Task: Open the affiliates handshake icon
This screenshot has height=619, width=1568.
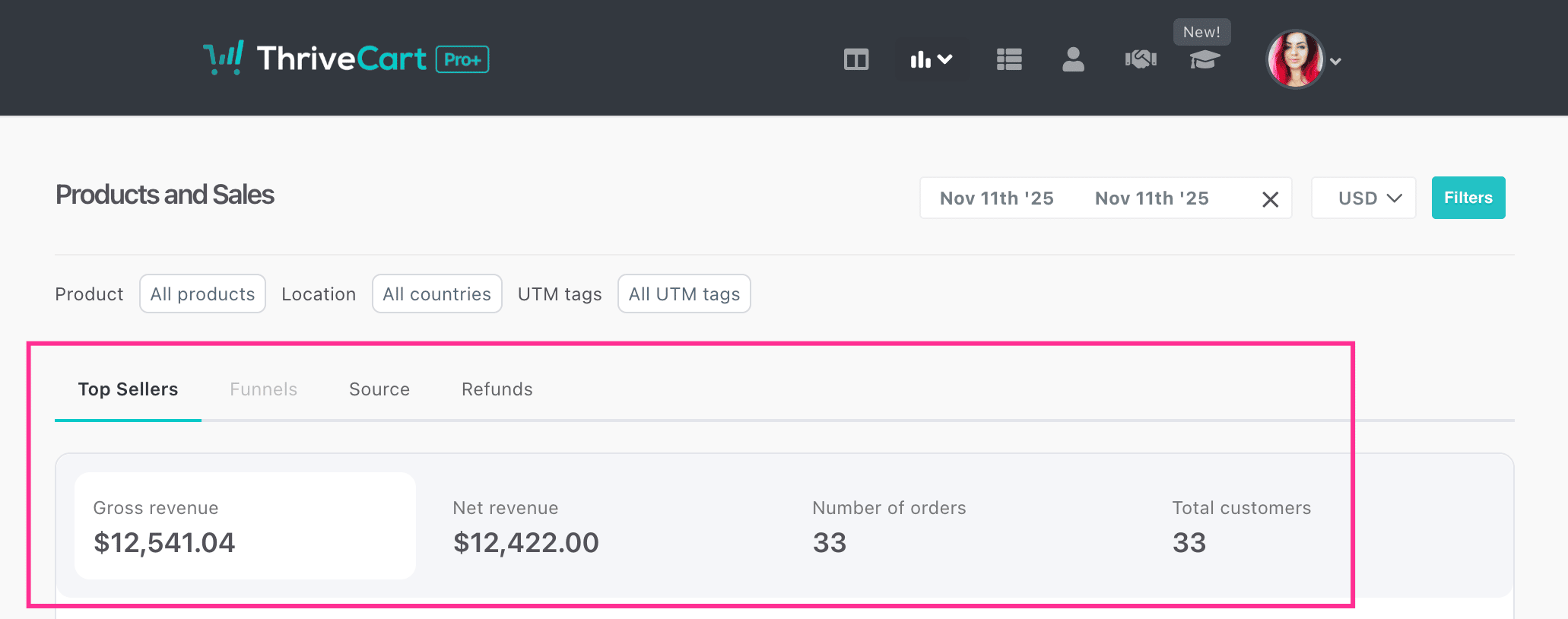Action: 1141,59
